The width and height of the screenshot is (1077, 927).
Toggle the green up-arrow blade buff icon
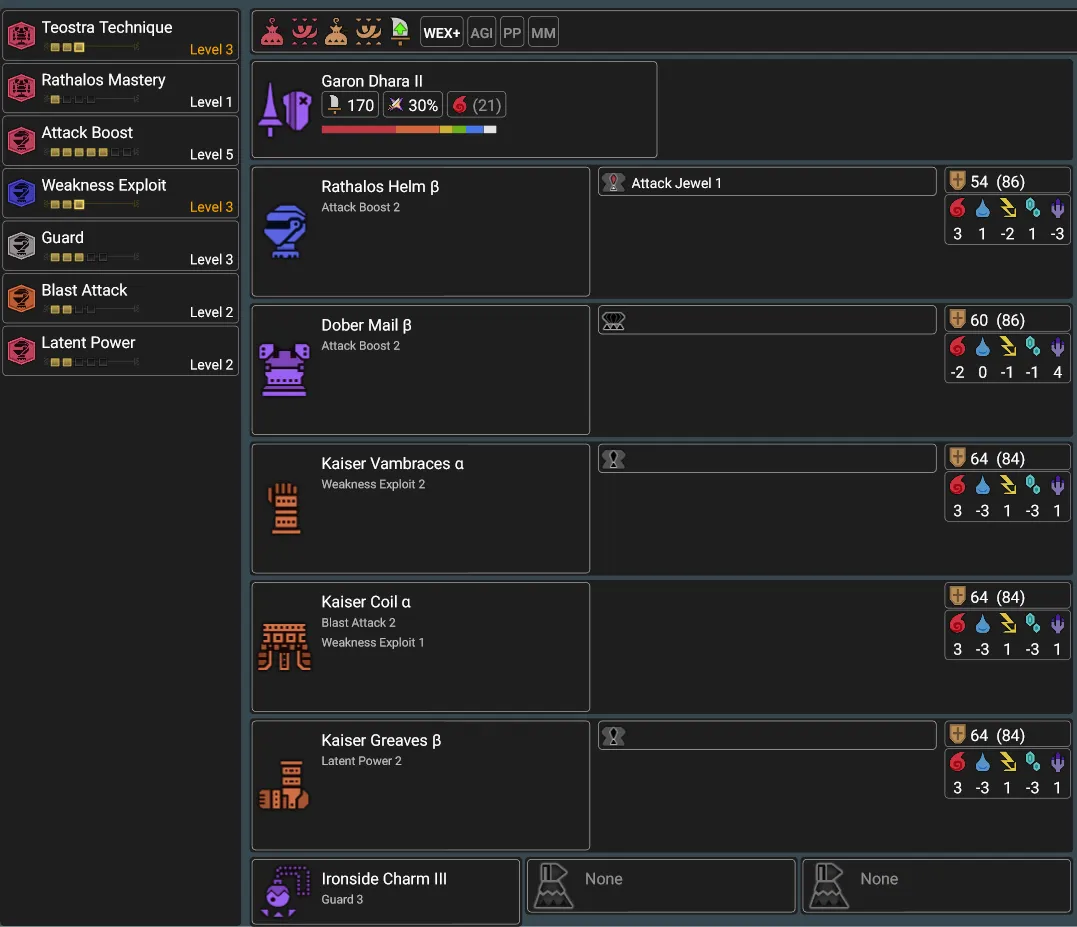400,32
